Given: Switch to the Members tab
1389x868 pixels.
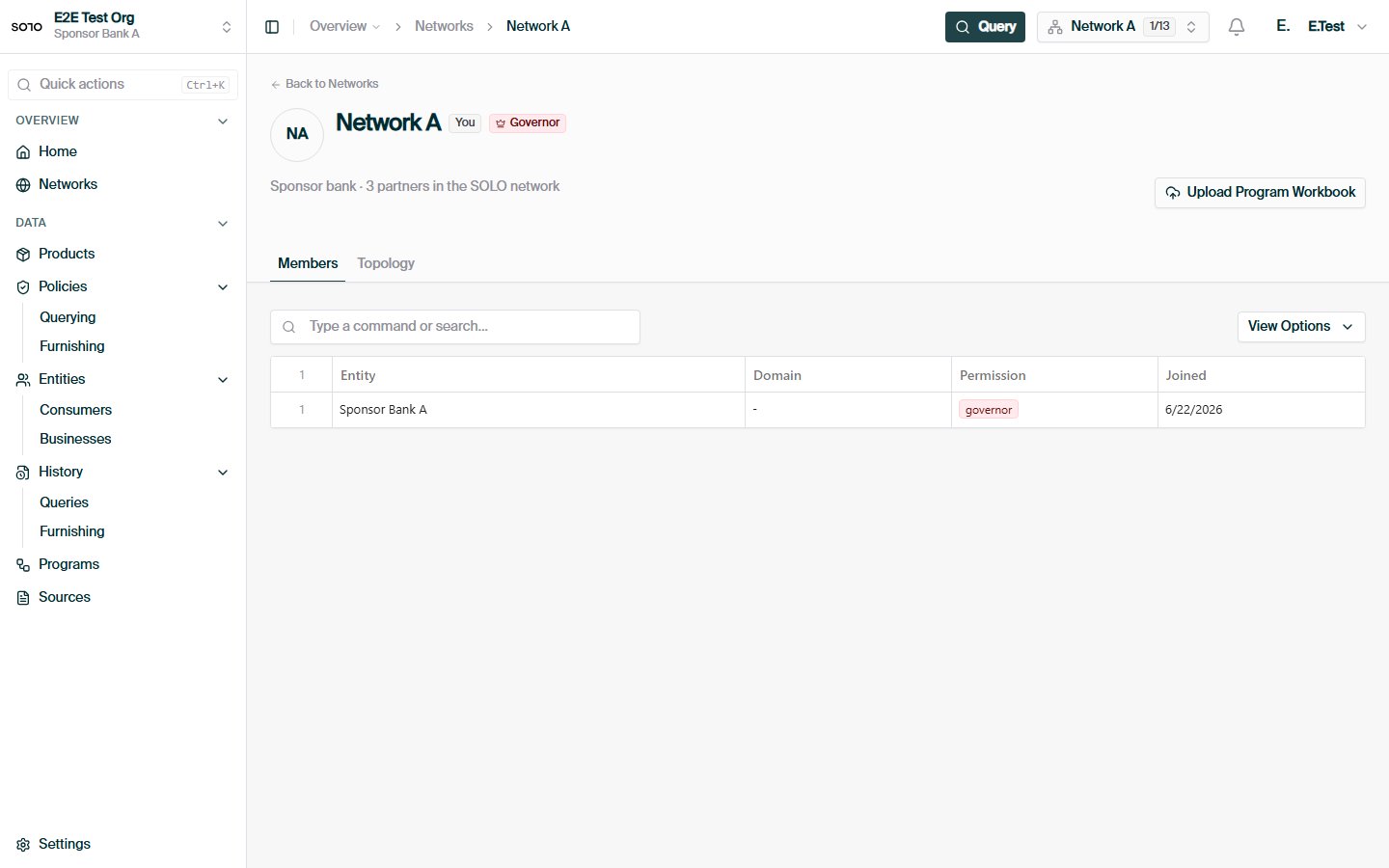Looking at the screenshot, I should click(x=308, y=263).
